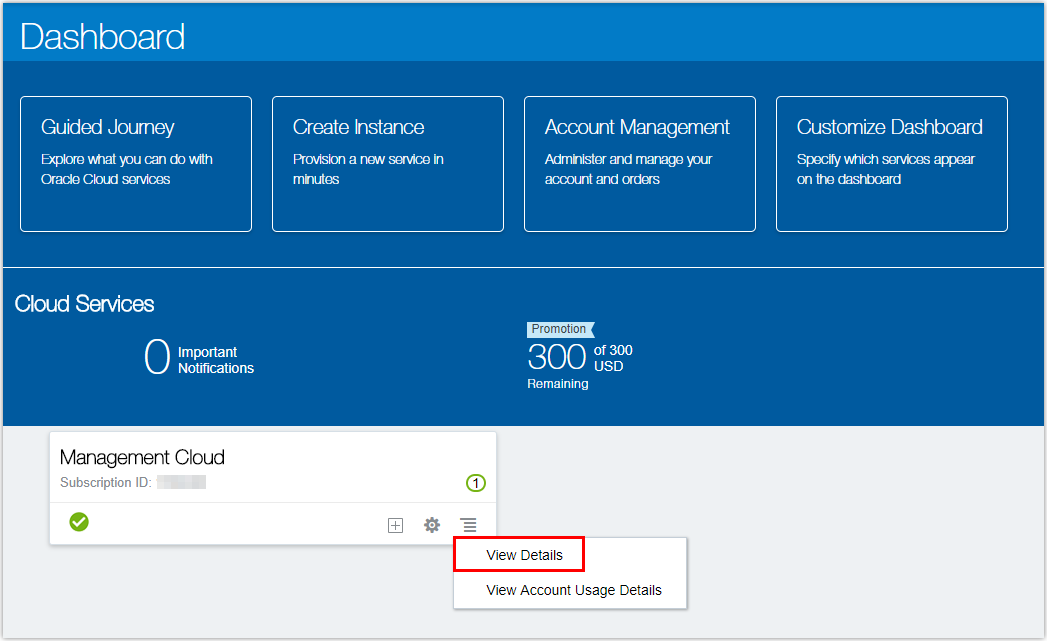Click the Management Cloud tile title
This screenshot has width=1047, height=641.
point(141,457)
